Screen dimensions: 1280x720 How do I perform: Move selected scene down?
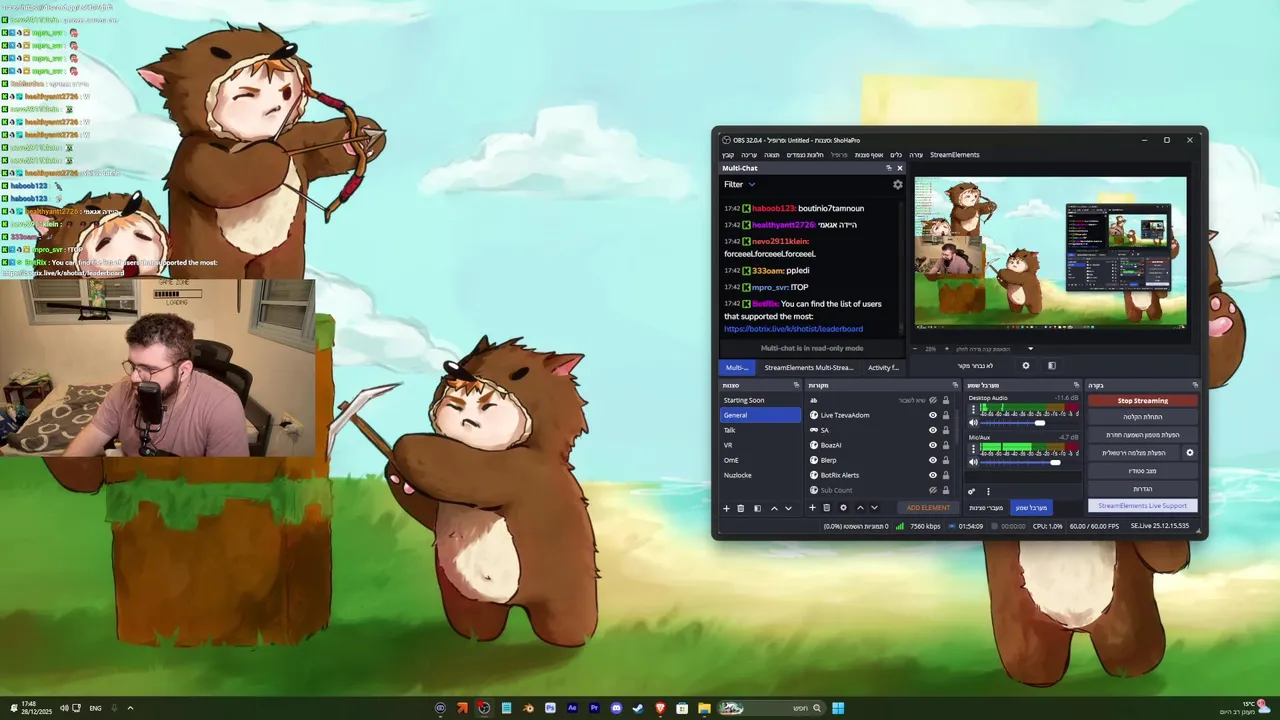[x=788, y=508]
